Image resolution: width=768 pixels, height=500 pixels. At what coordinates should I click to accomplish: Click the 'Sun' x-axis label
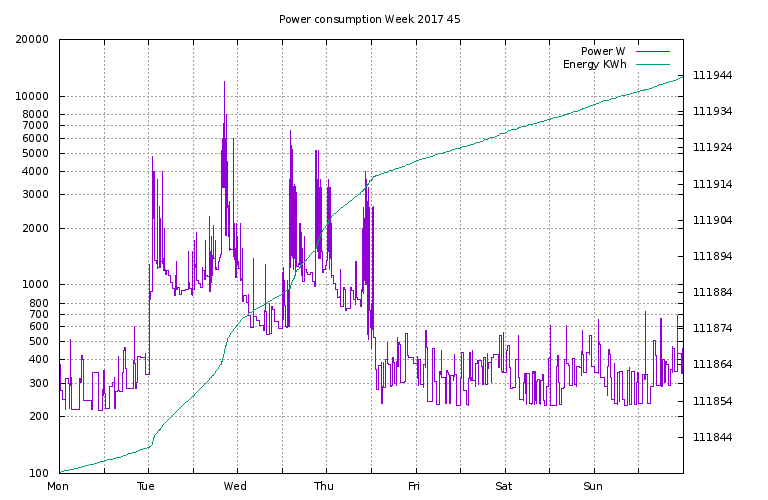tap(593, 486)
